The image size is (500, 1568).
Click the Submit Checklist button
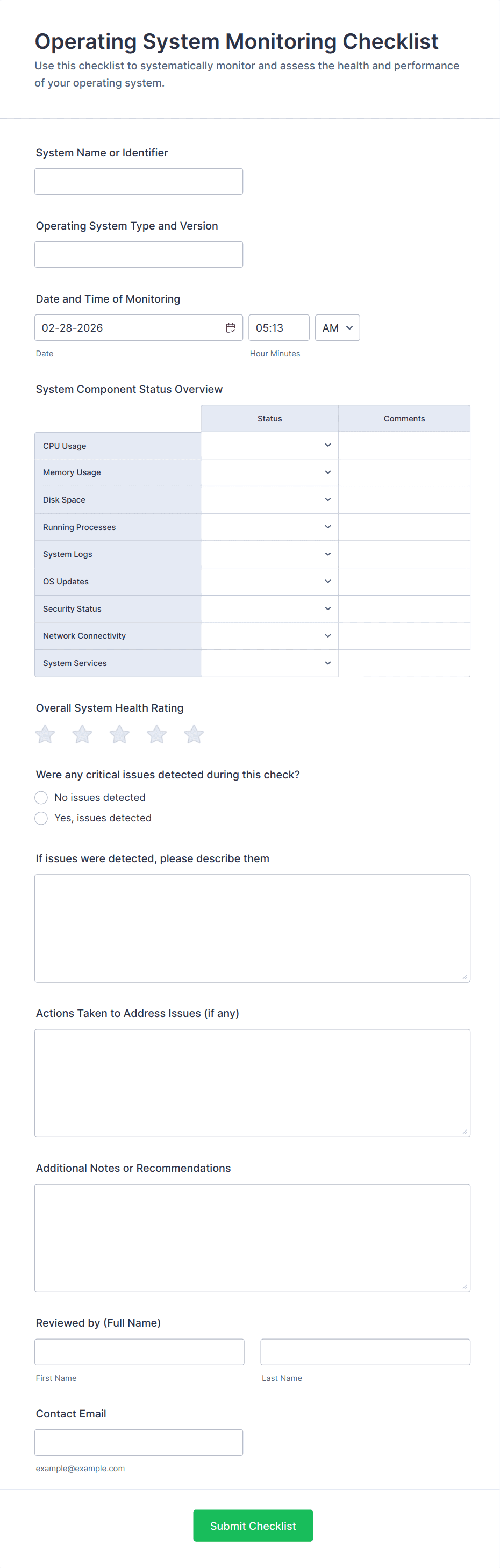[x=253, y=1526]
